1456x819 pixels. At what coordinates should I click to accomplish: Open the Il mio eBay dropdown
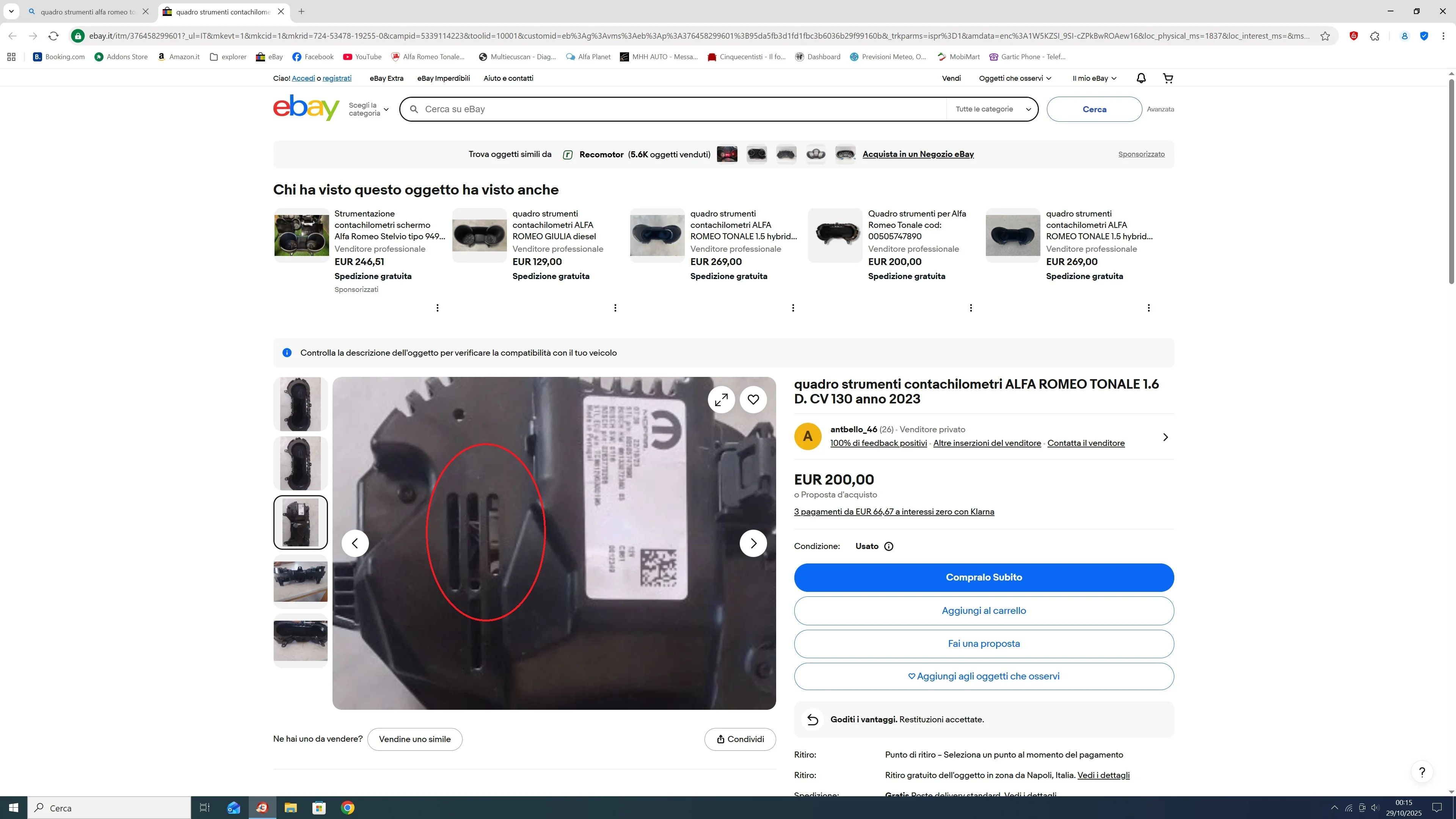click(1094, 78)
